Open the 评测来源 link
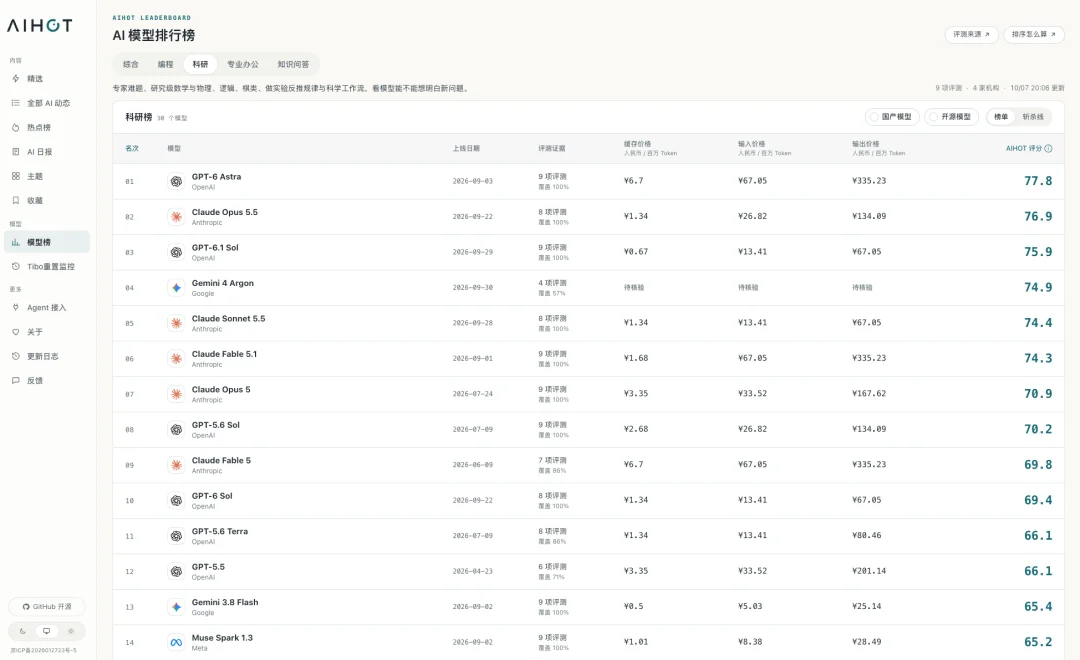Screen dimensions: 1080x660 point(971,34)
